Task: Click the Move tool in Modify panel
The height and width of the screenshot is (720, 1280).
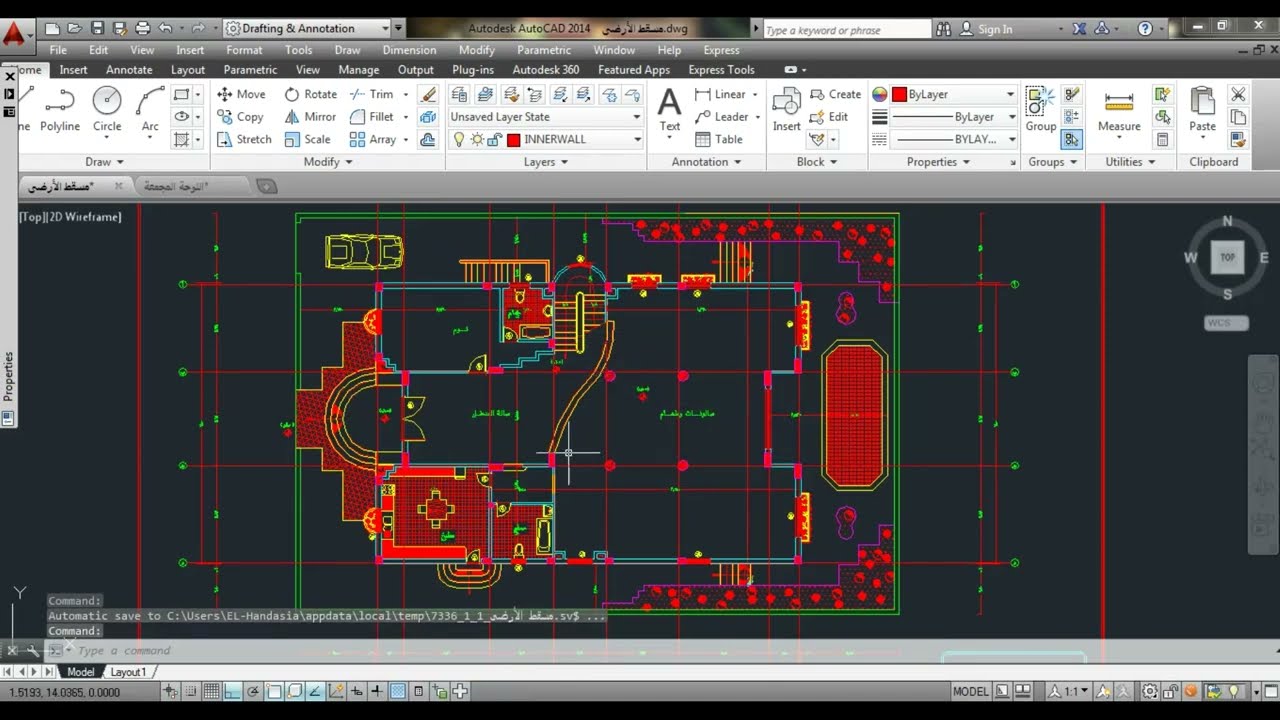Action: 241,94
